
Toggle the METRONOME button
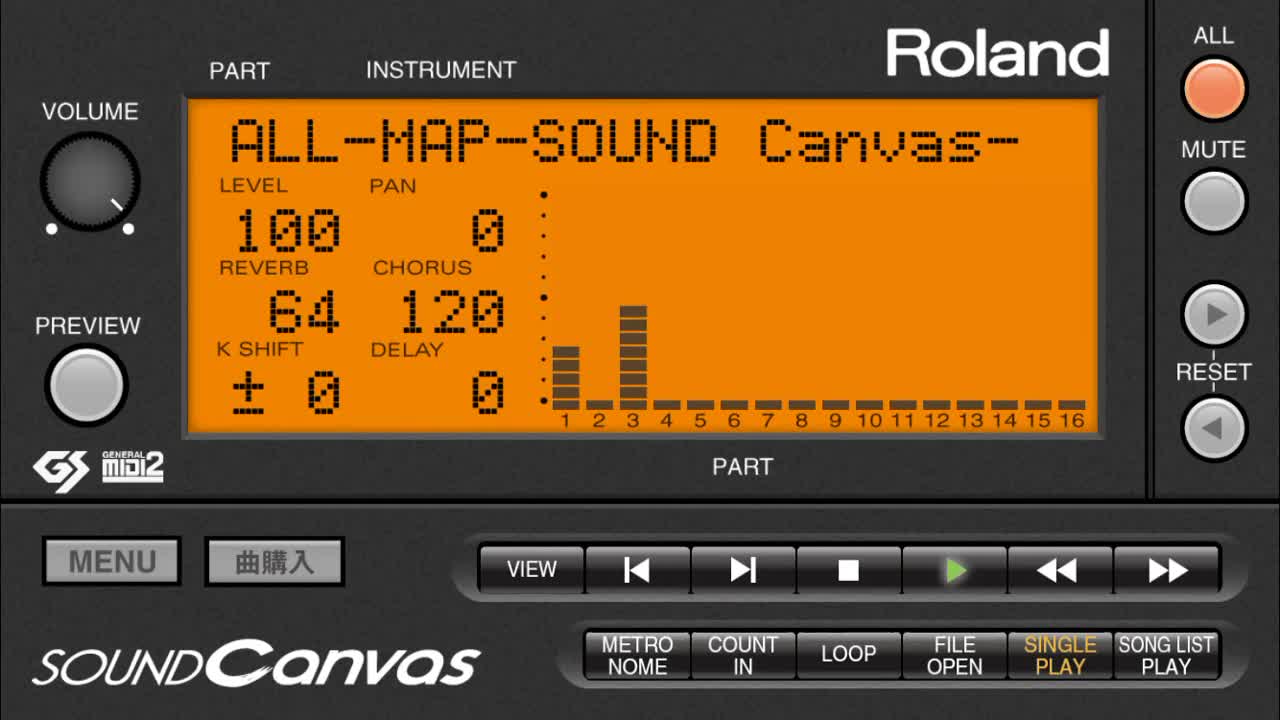click(637, 656)
